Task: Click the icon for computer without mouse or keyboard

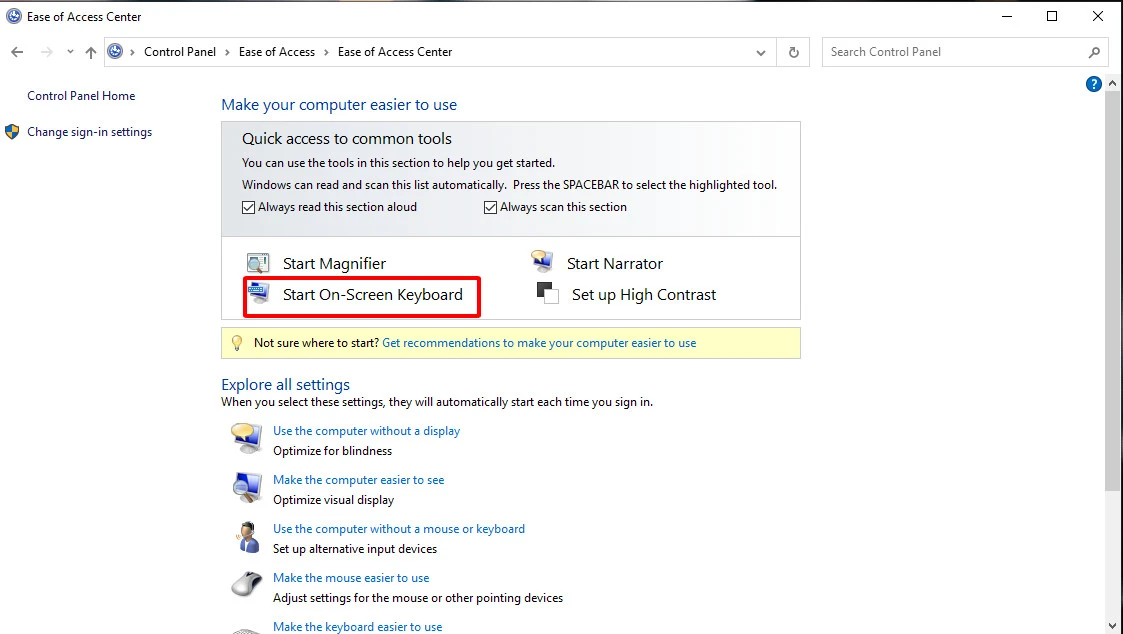Action: click(x=248, y=537)
